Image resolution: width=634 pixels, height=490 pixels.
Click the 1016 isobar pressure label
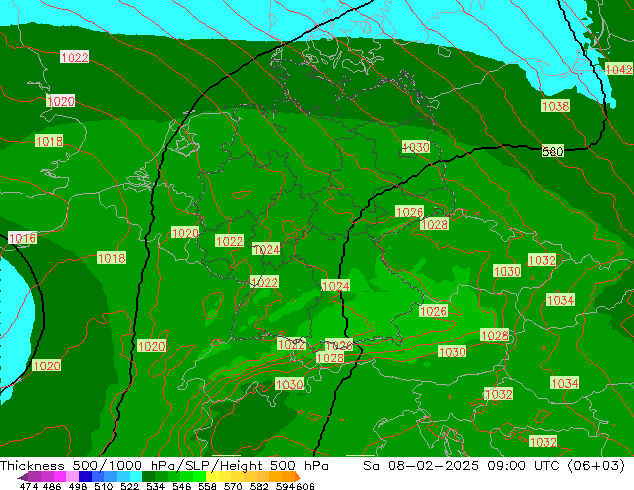point(23,238)
